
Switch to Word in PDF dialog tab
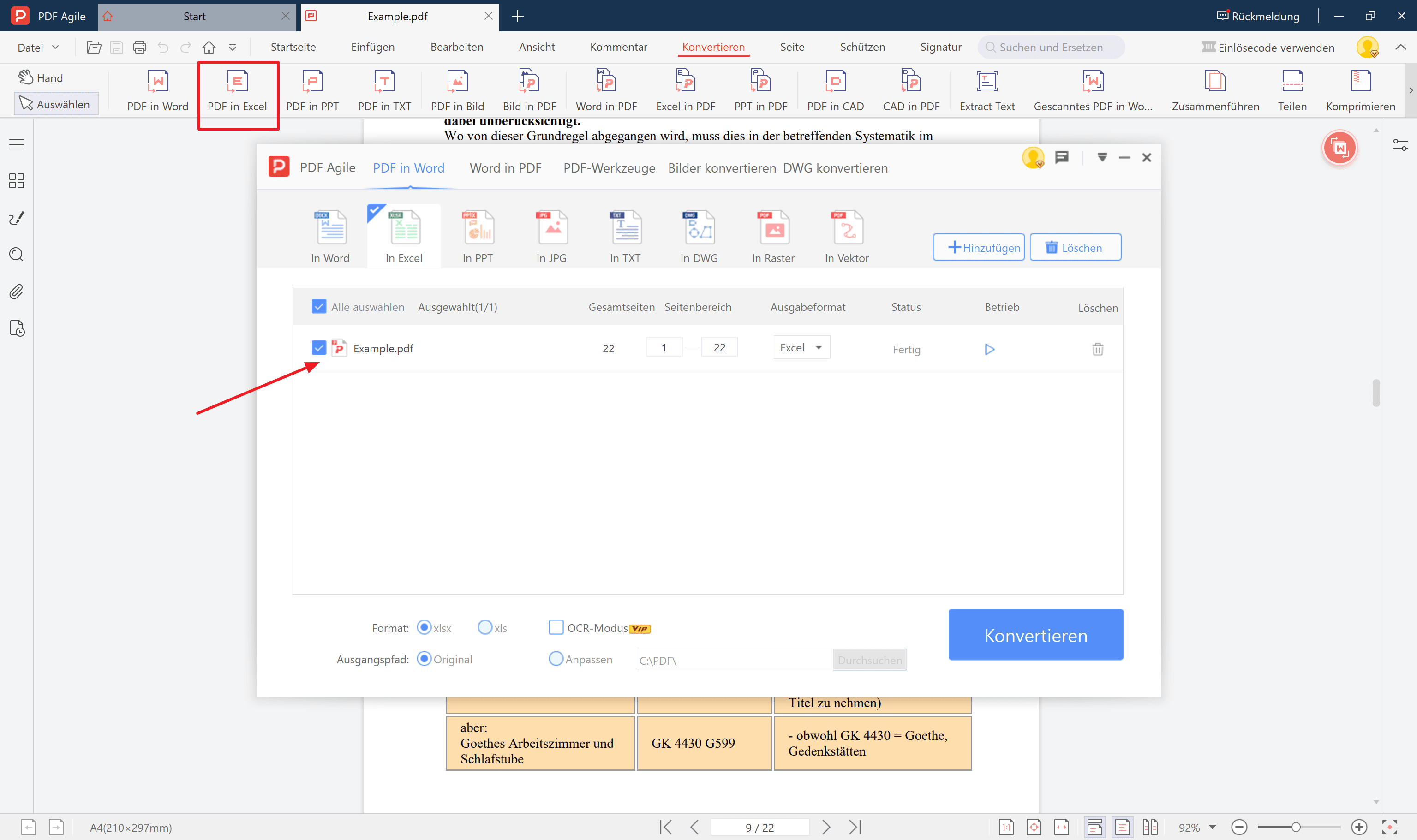point(505,168)
